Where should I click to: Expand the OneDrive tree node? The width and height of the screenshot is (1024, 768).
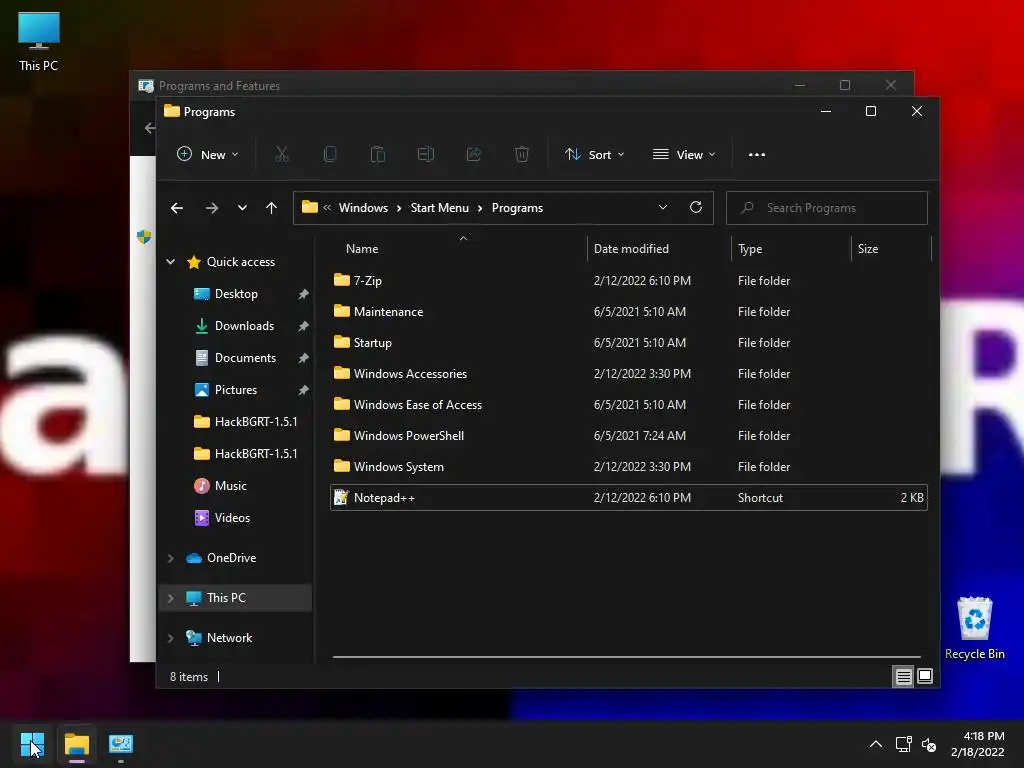tap(170, 558)
